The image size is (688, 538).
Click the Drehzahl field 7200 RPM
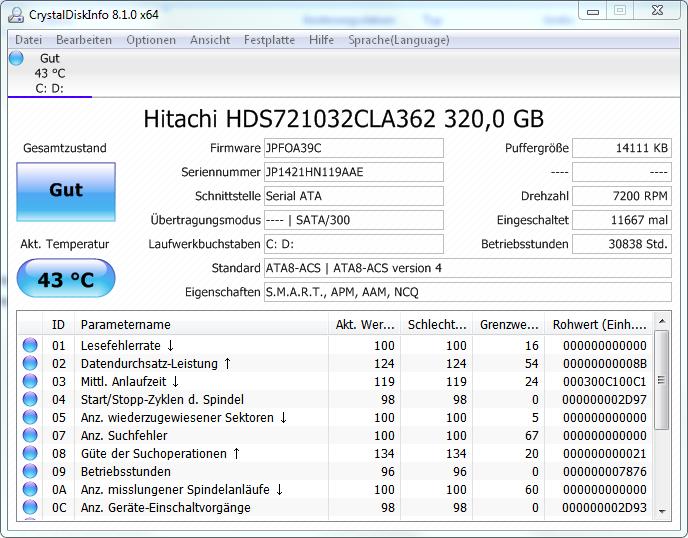(622, 196)
